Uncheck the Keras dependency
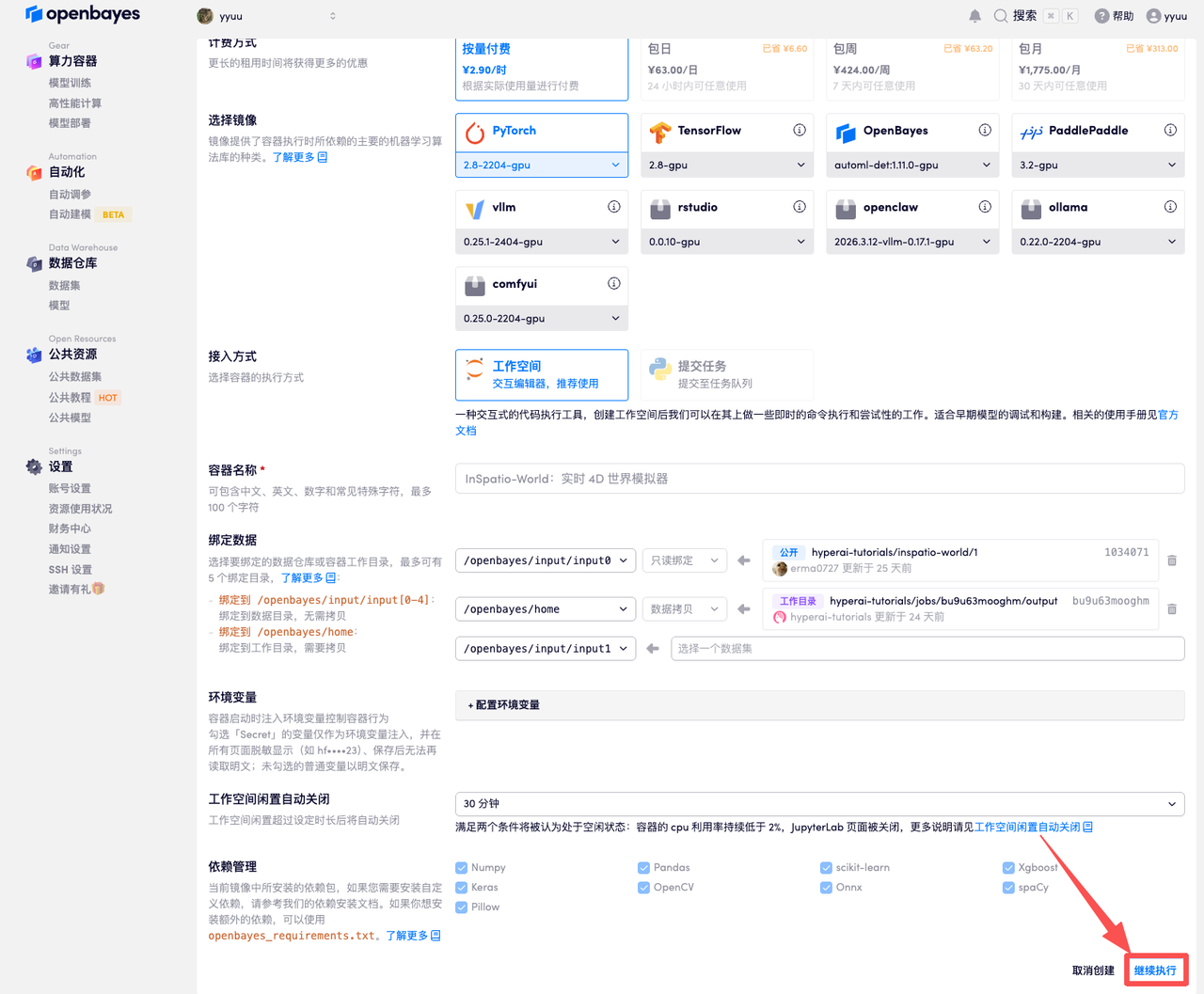 point(461,888)
